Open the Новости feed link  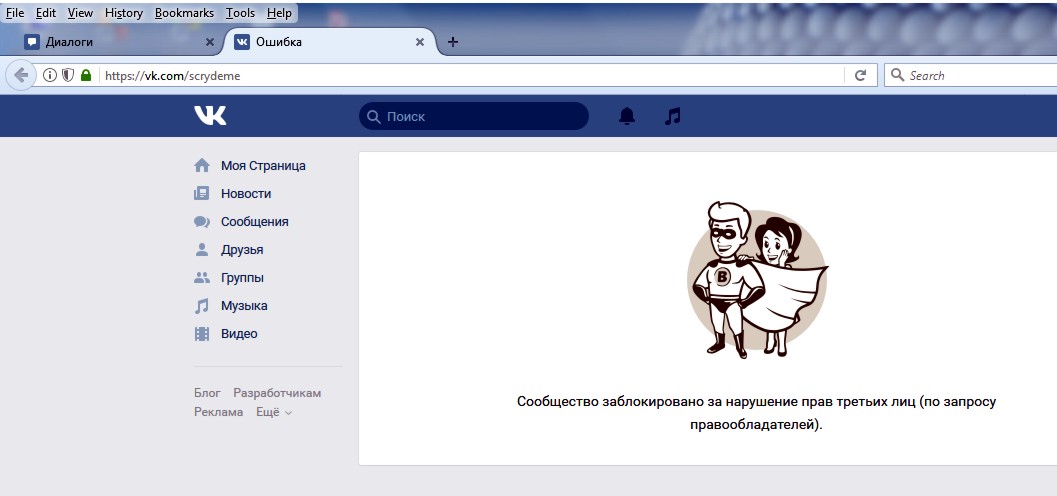coord(245,194)
